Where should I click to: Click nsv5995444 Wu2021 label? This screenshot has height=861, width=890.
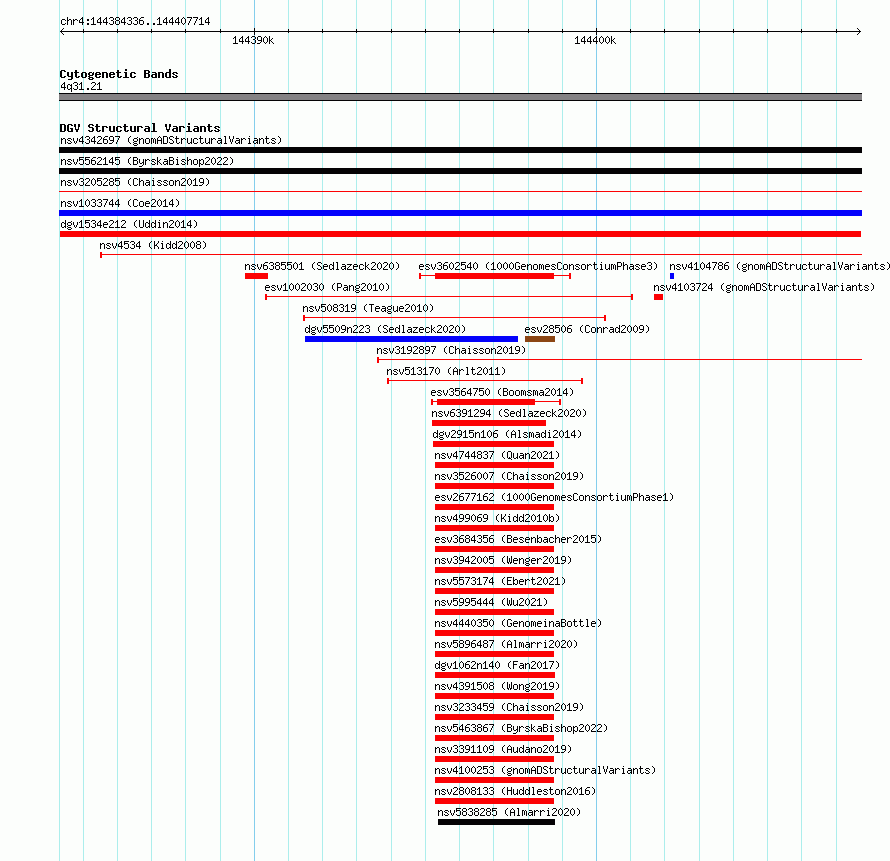click(x=491, y=602)
